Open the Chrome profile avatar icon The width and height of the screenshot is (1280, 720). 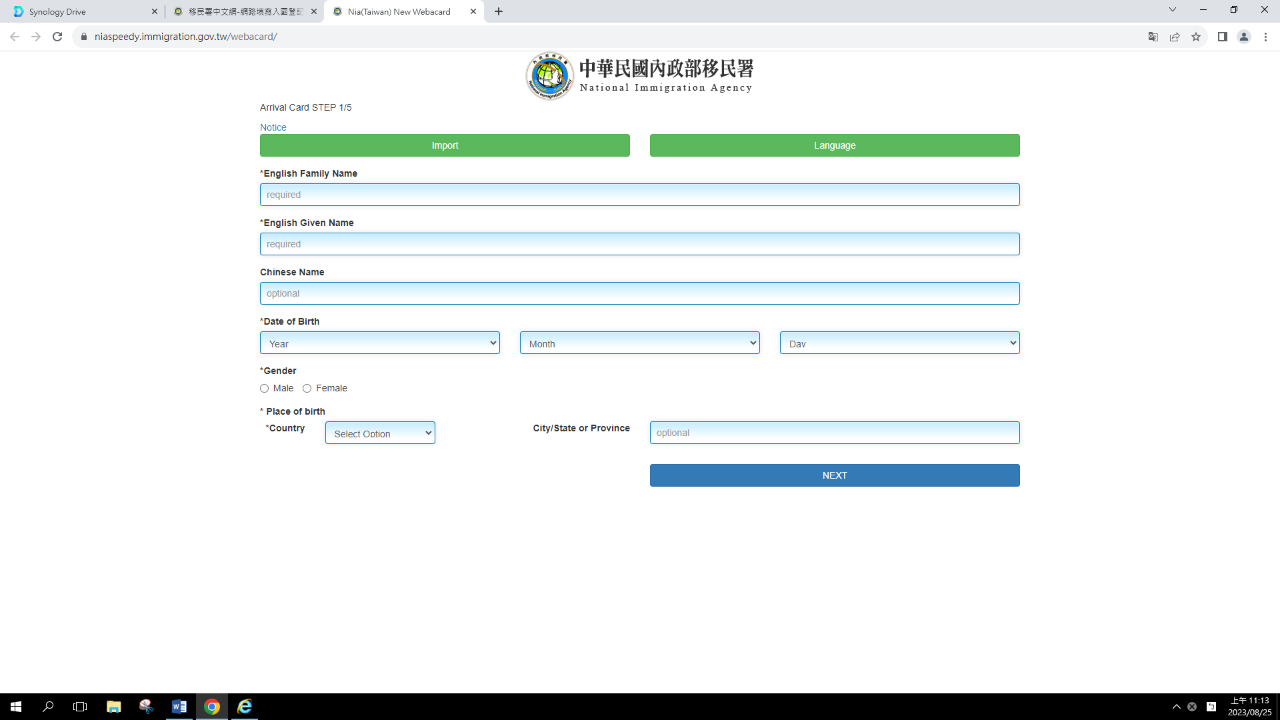click(x=1244, y=37)
